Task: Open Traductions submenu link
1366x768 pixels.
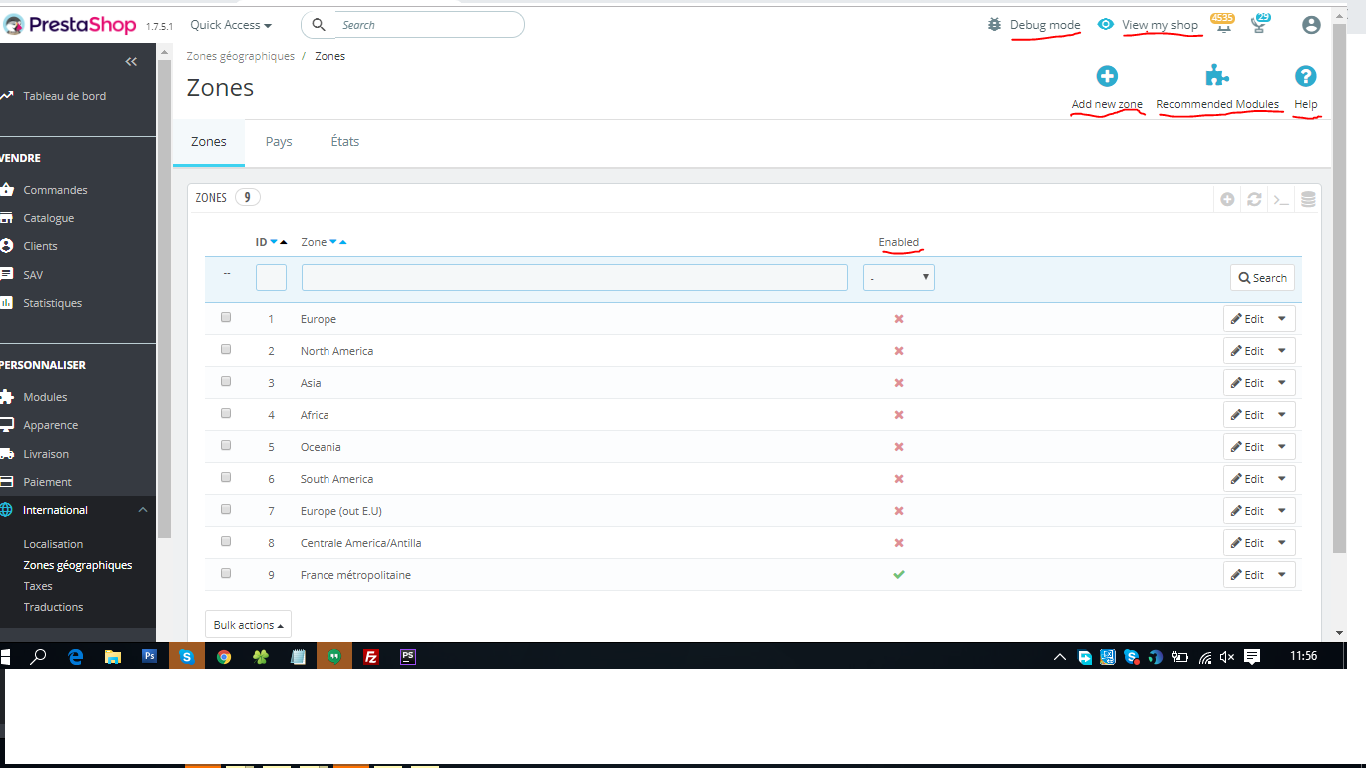Action: pos(54,607)
